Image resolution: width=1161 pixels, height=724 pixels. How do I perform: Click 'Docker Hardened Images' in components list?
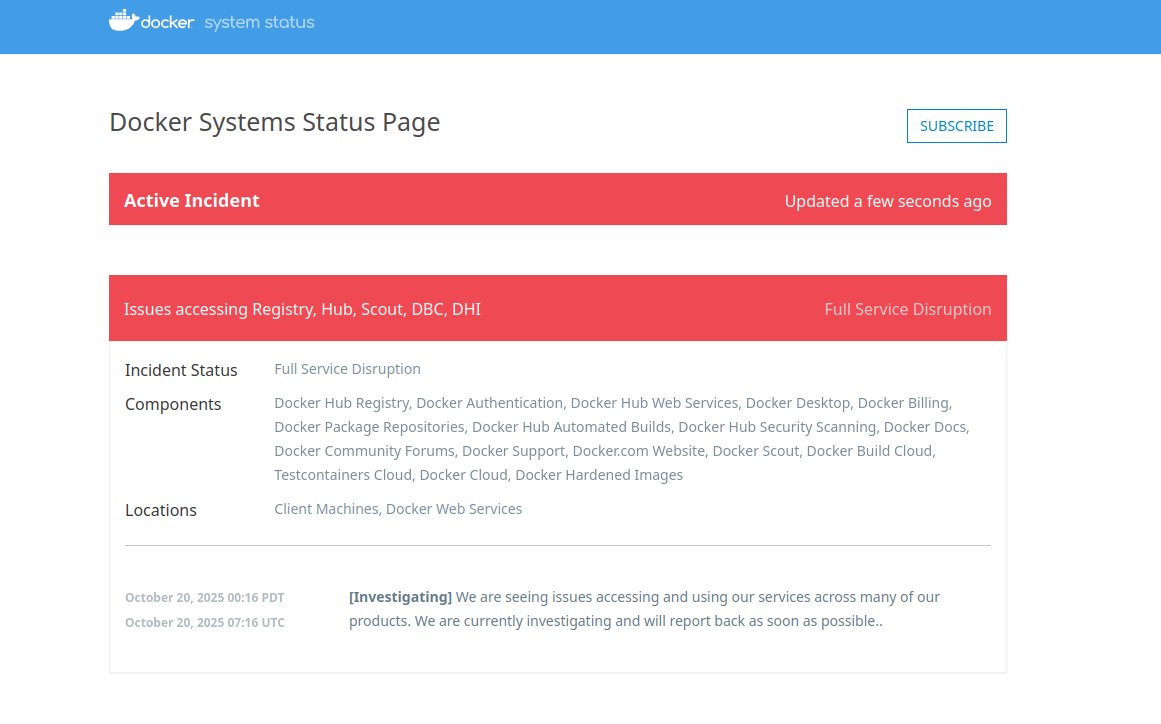click(599, 475)
